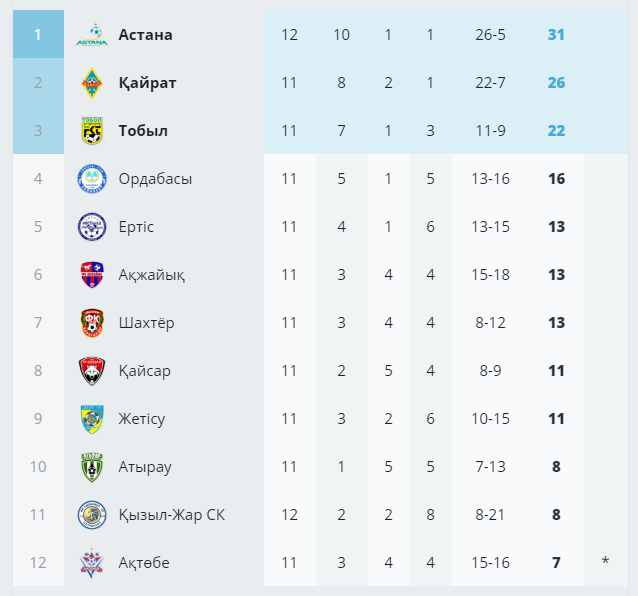Click the Жетісу club logo

pyautogui.click(x=92, y=419)
